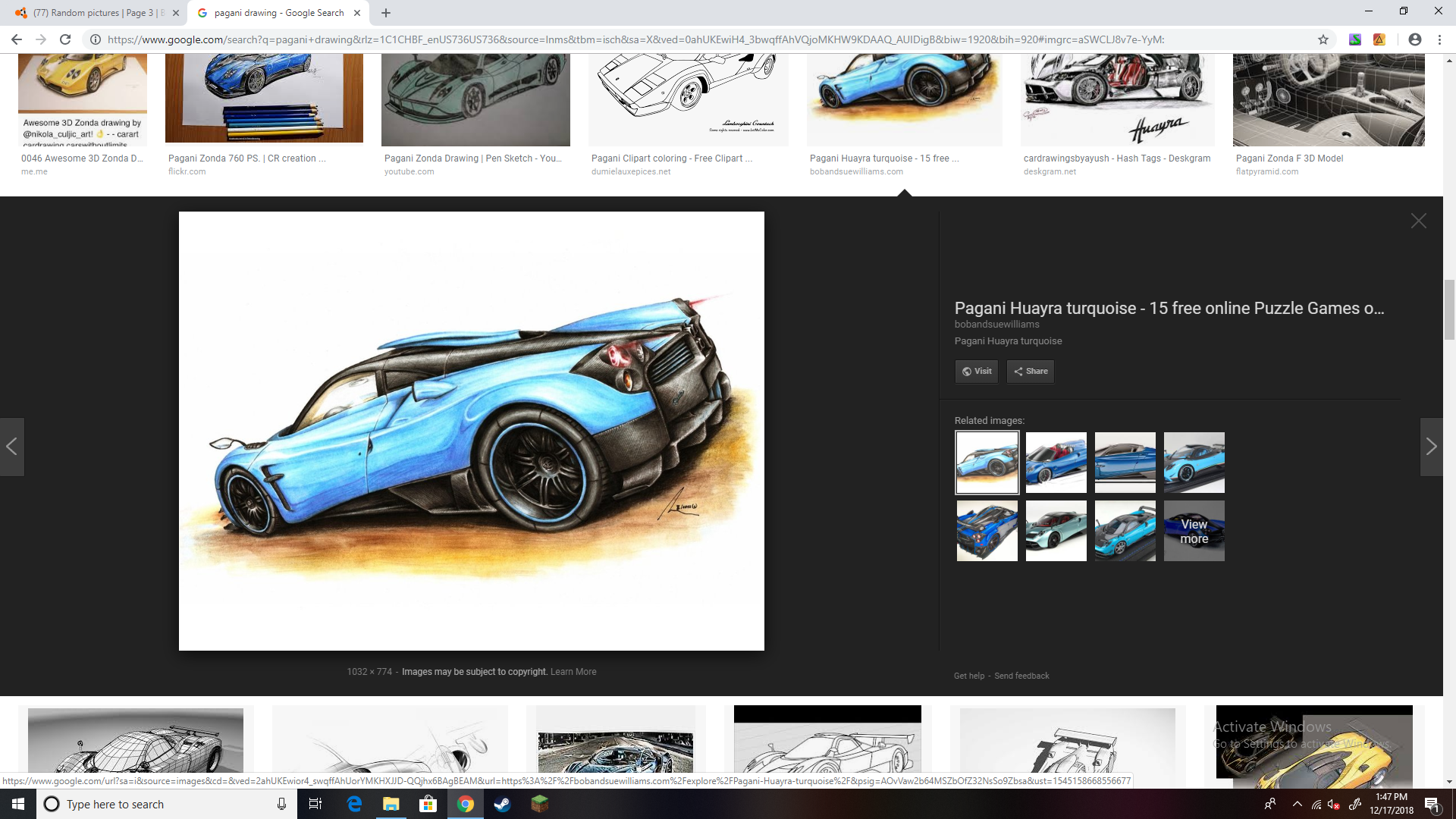1456x819 pixels.
Task: Open Learn More copyright link
Action: [573, 672]
